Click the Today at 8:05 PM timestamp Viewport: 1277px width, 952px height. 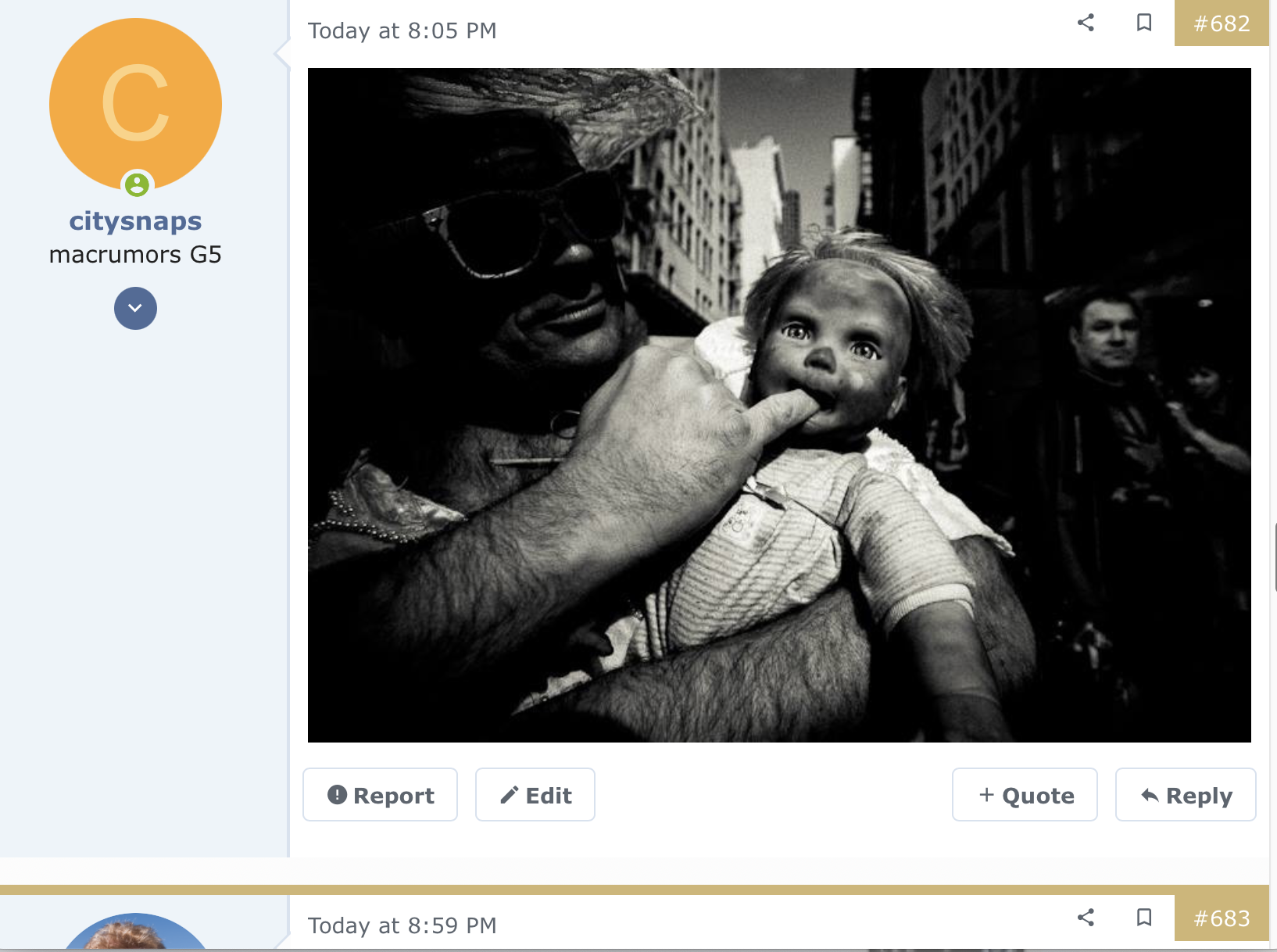pos(402,30)
